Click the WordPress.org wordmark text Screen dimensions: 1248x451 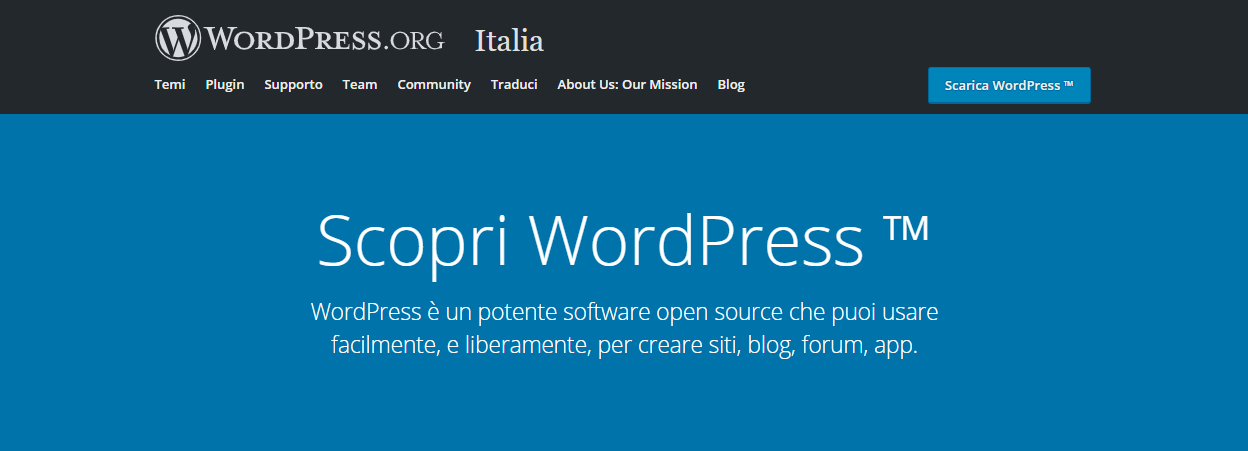(x=325, y=40)
